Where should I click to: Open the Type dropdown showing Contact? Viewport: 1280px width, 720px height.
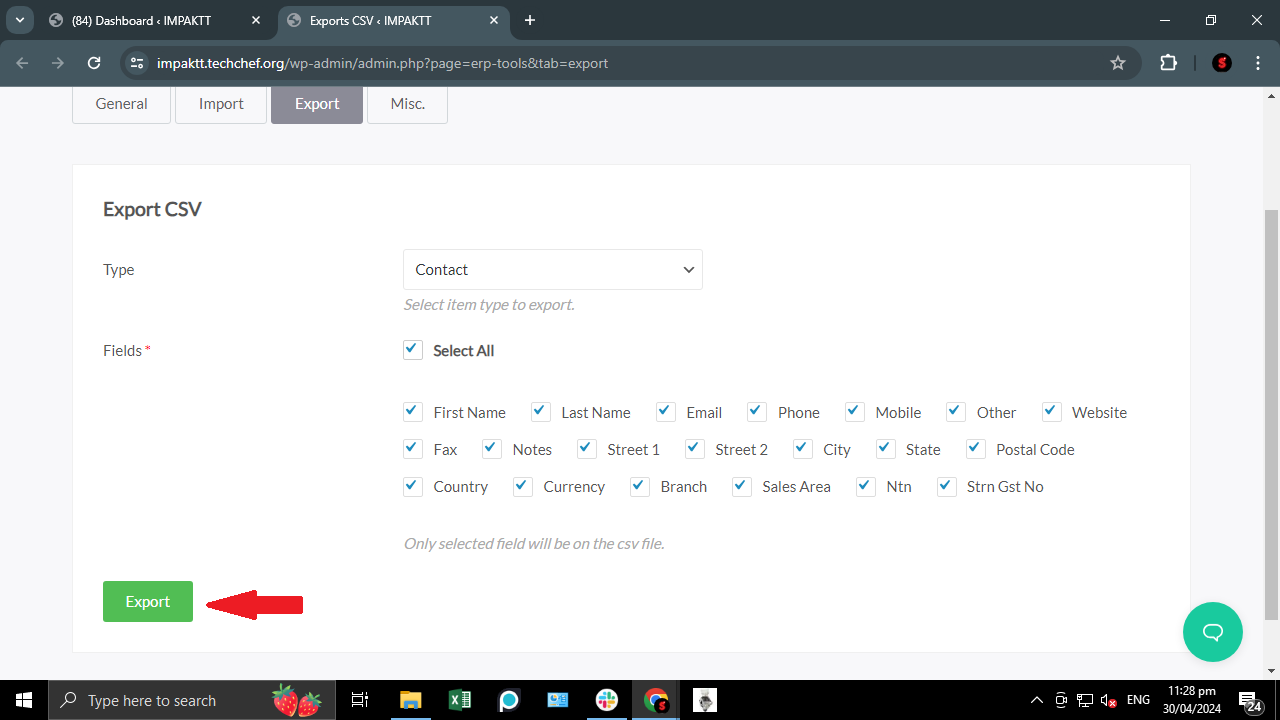553,270
